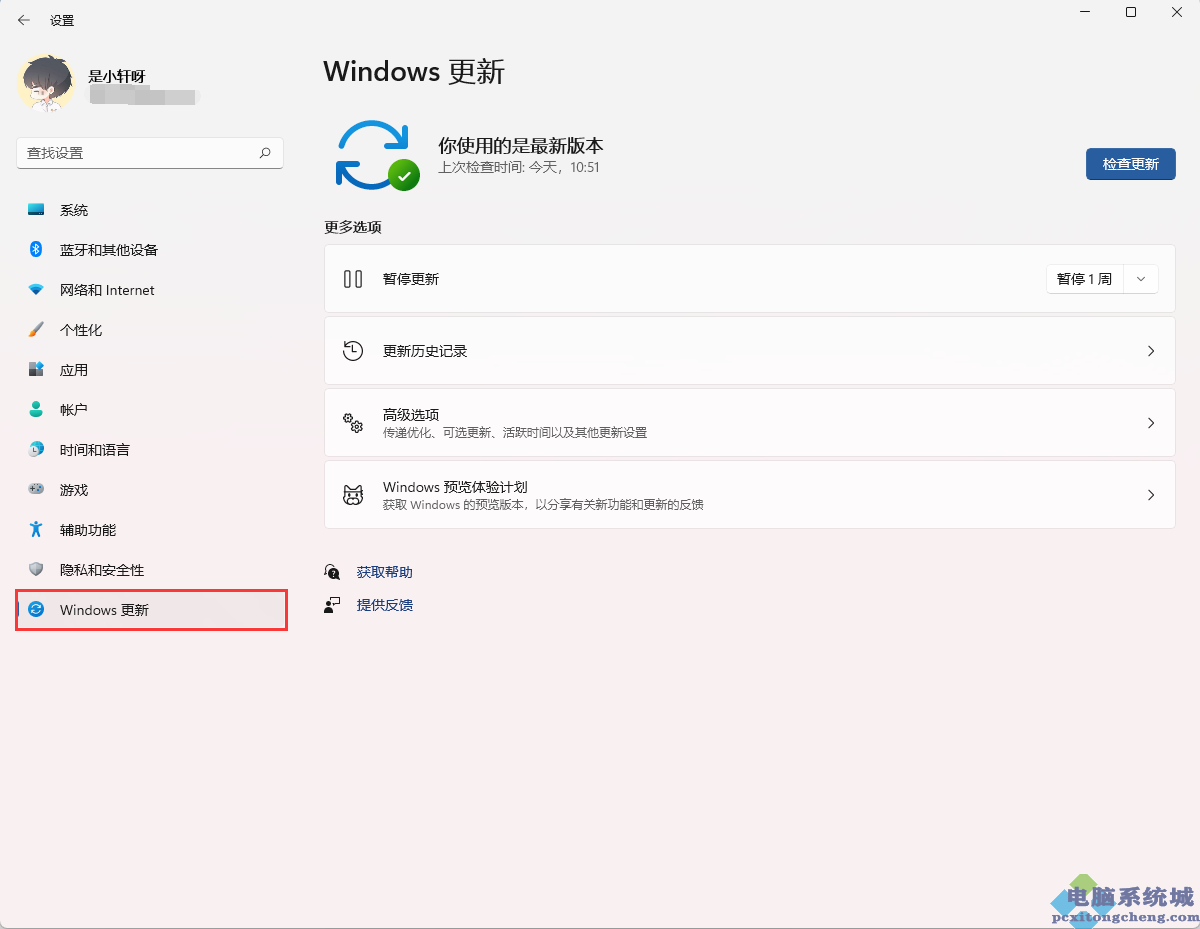The image size is (1200, 929).
Task: Click the help bubble icon beside 获取帮助
Action: pyautogui.click(x=333, y=572)
